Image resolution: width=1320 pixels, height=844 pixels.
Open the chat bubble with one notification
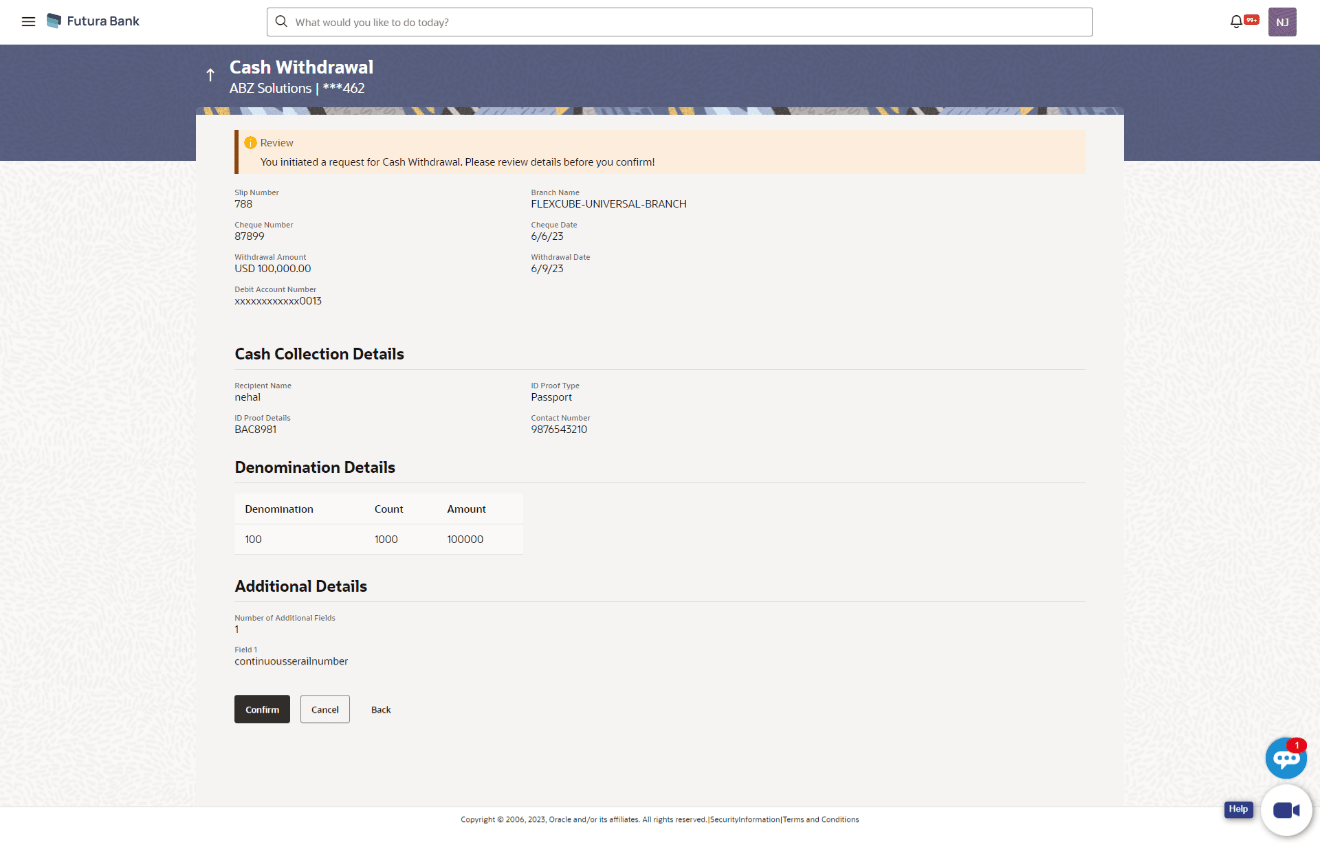1286,758
